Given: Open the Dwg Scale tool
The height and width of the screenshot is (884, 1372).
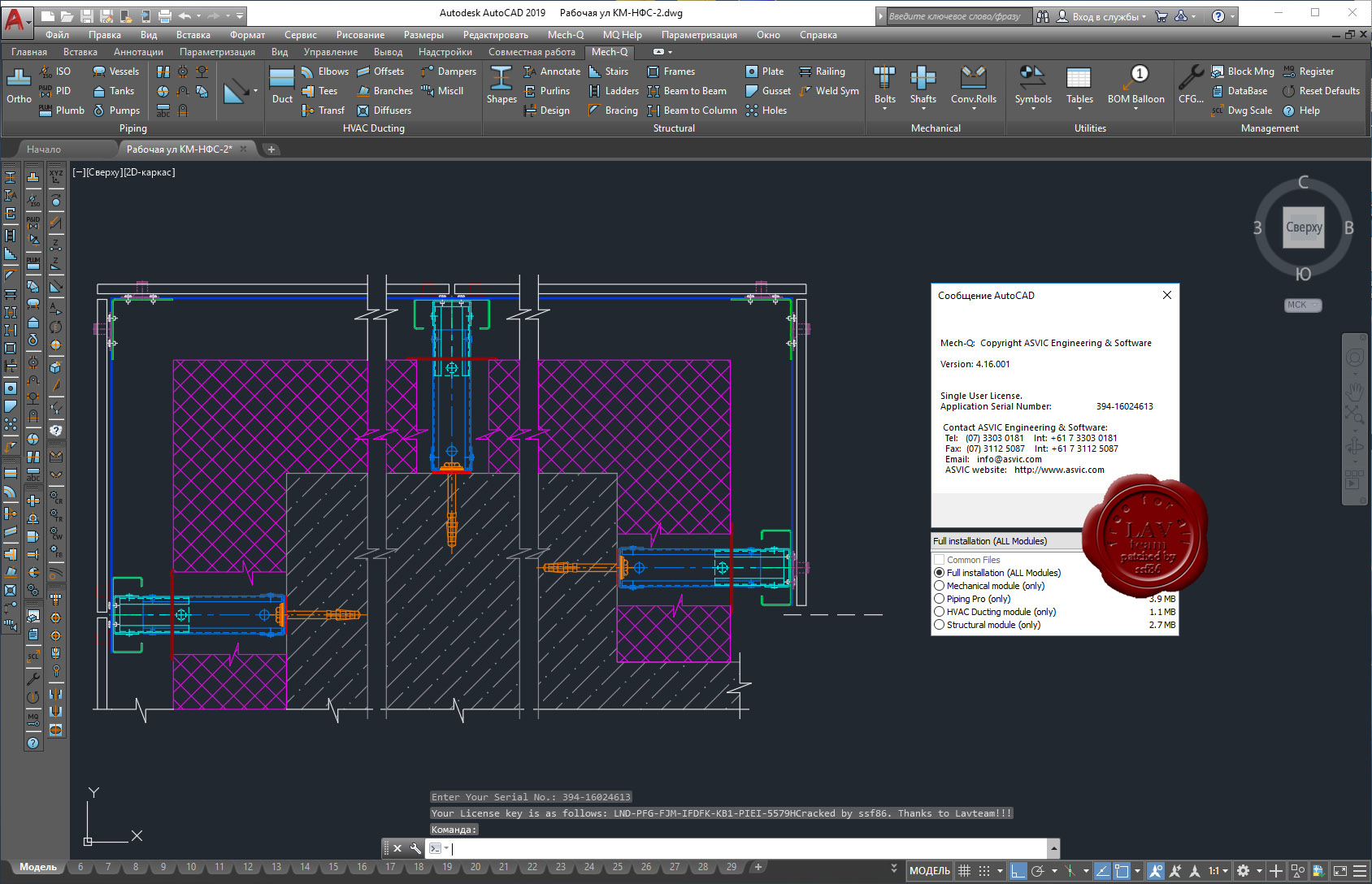Looking at the screenshot, I should point(1241,110).
